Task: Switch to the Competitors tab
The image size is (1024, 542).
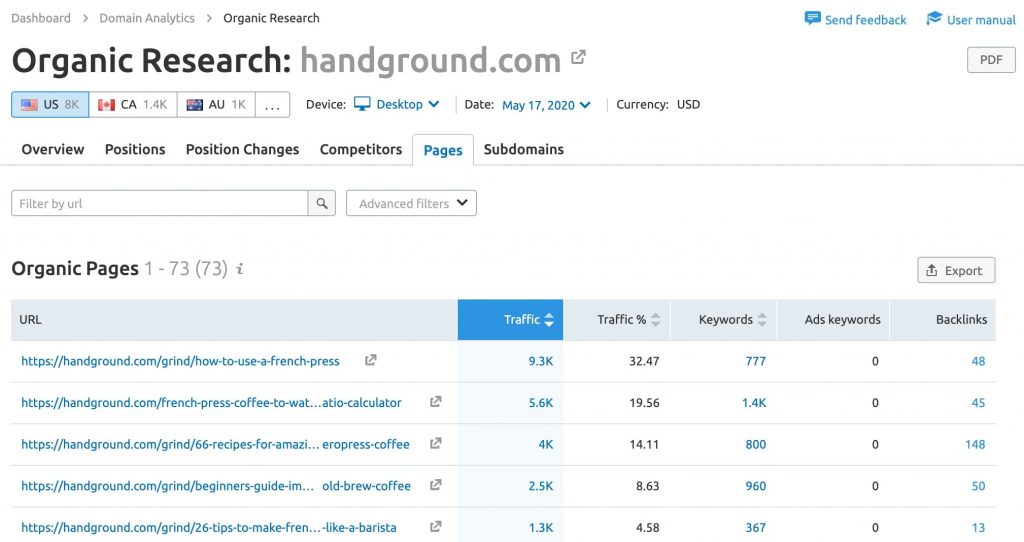Action: [x=361, y=150]
